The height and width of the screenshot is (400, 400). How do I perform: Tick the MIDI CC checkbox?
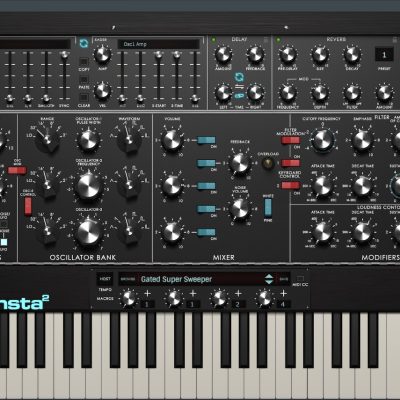(300, 278)
